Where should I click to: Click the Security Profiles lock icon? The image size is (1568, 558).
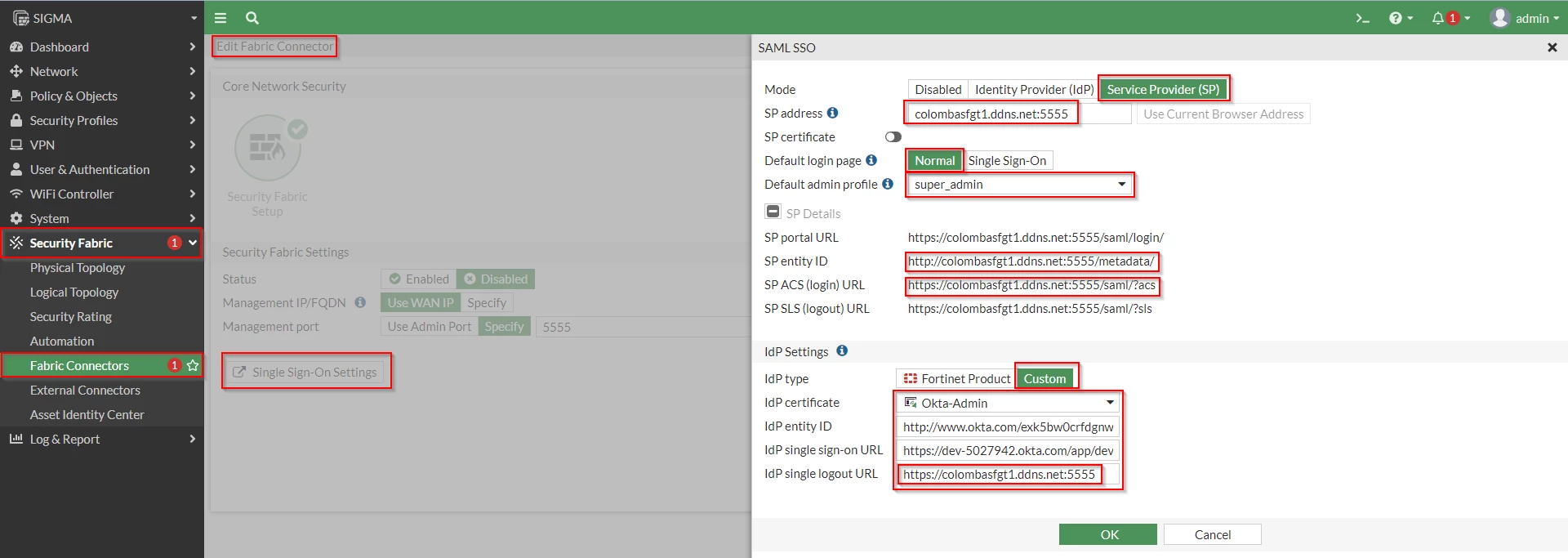[x=16, y=121]
